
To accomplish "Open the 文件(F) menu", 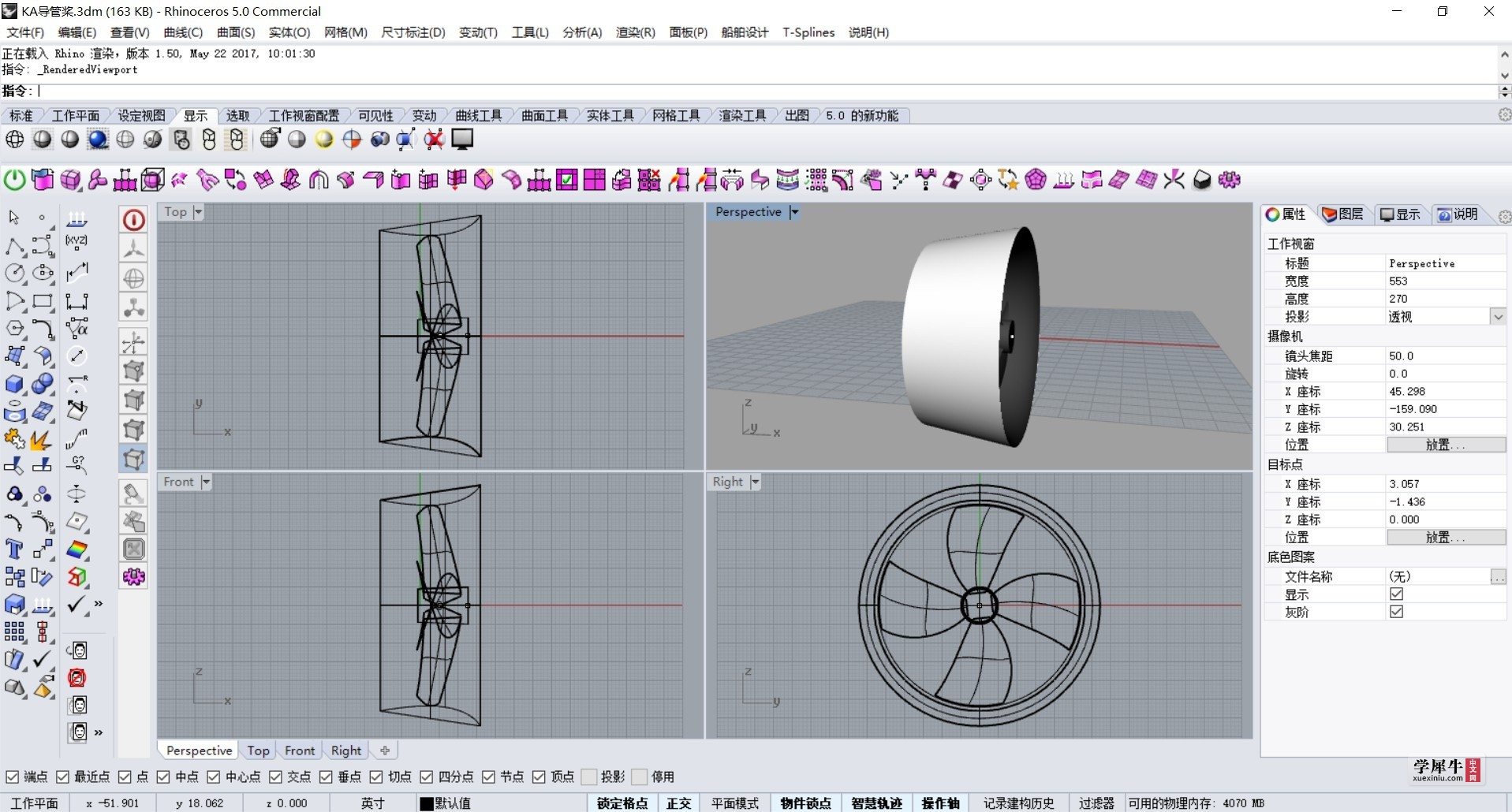I will (x=25, y=32).
